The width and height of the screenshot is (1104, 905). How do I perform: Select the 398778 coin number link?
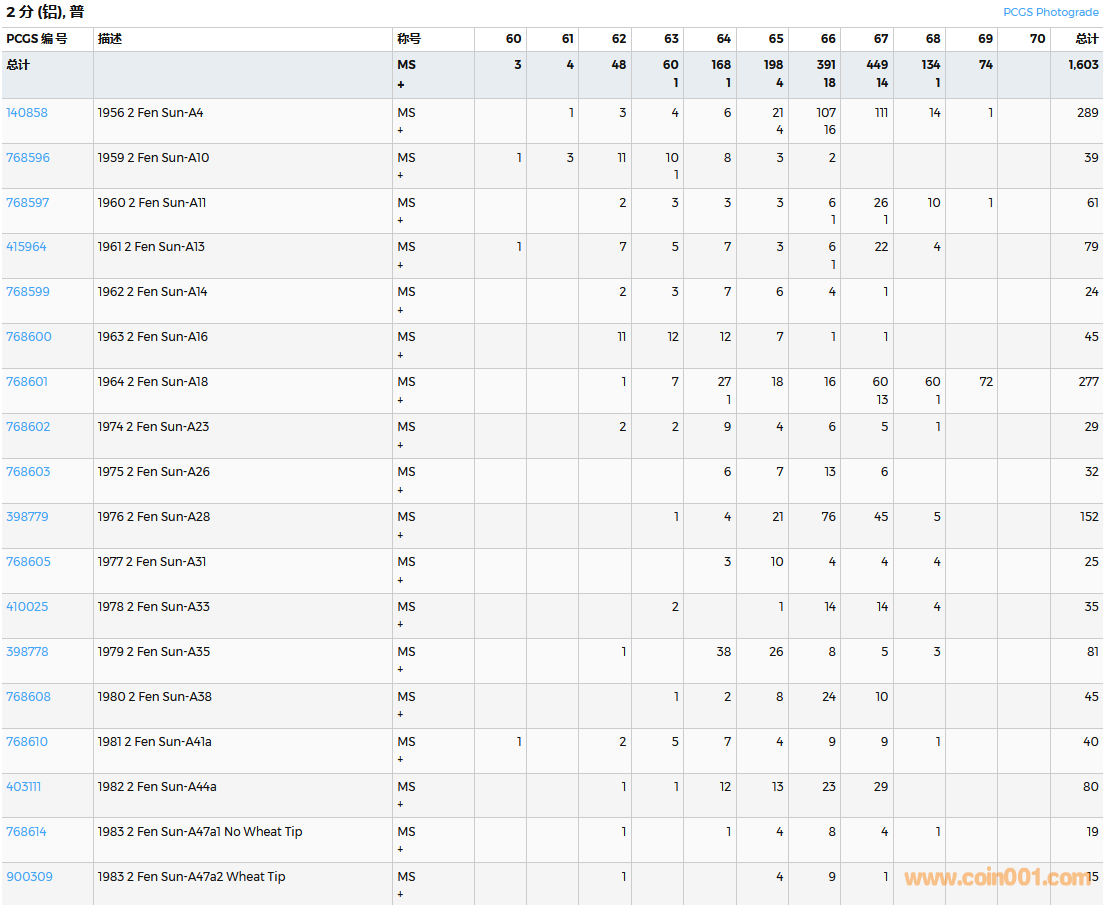pyautogui.click(x=27, y=652)
